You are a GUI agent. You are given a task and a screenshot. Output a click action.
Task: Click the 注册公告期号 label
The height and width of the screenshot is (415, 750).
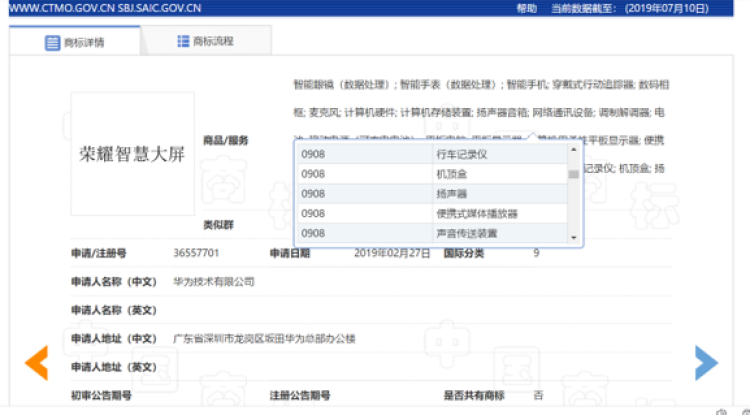coord(300,395)
